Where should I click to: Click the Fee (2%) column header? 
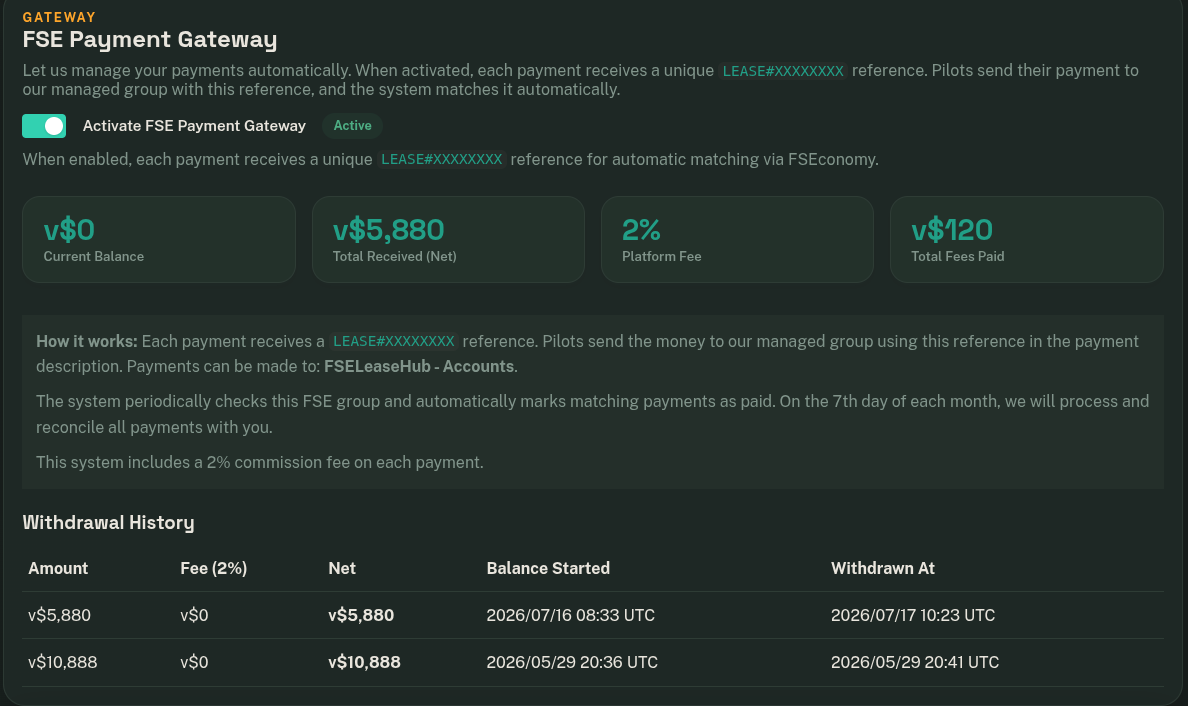pos(214,568)
